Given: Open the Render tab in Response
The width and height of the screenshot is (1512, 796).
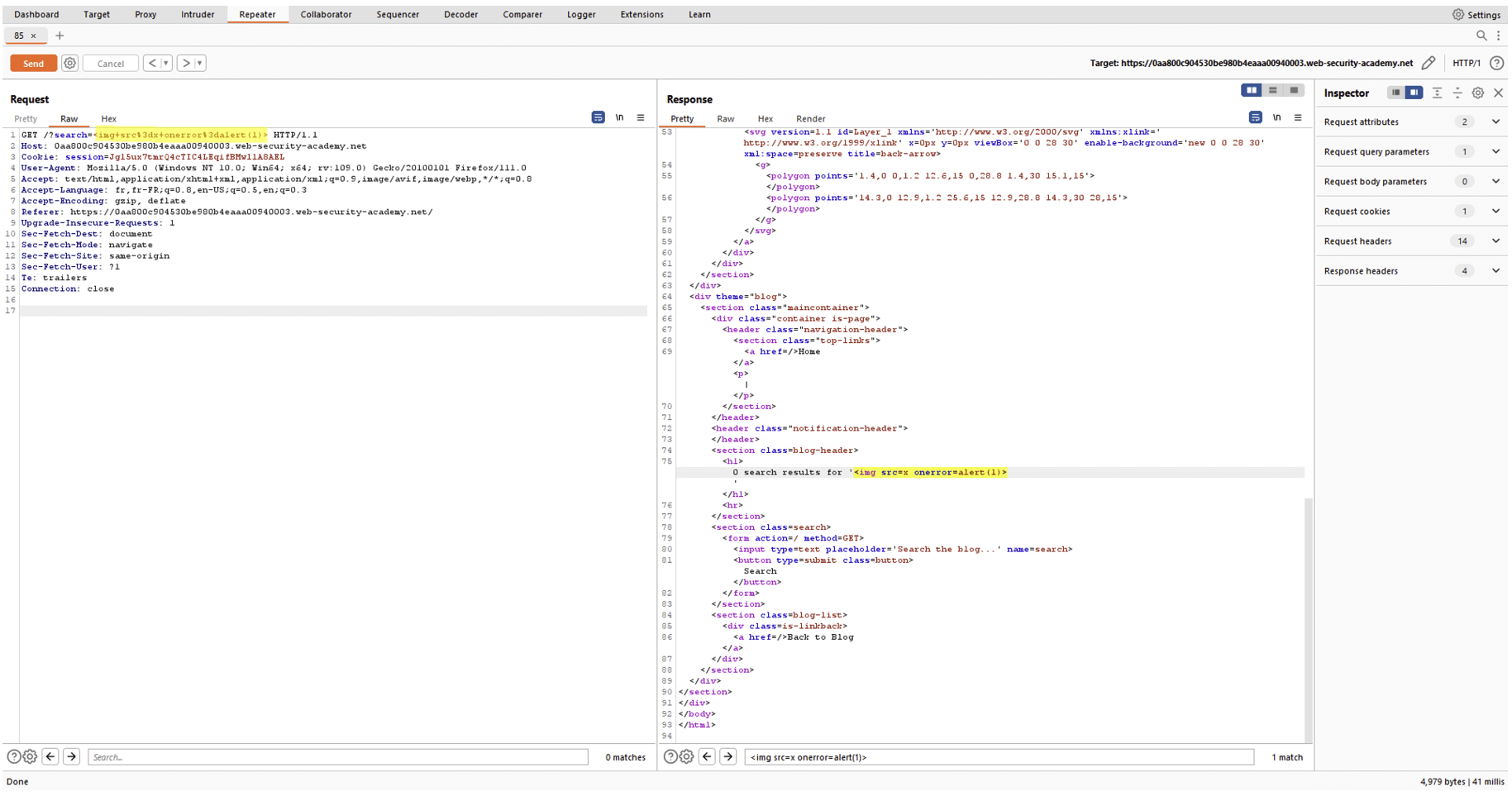Looking at the screenshot, I should pos(810,119).
